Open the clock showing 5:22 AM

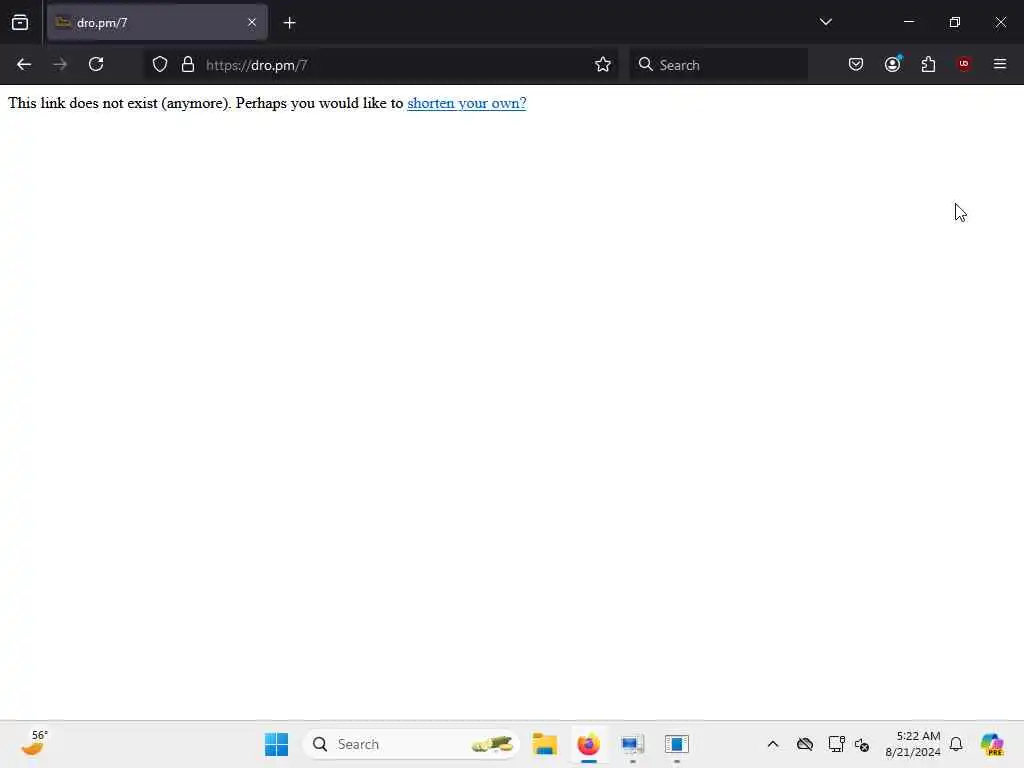913,744
